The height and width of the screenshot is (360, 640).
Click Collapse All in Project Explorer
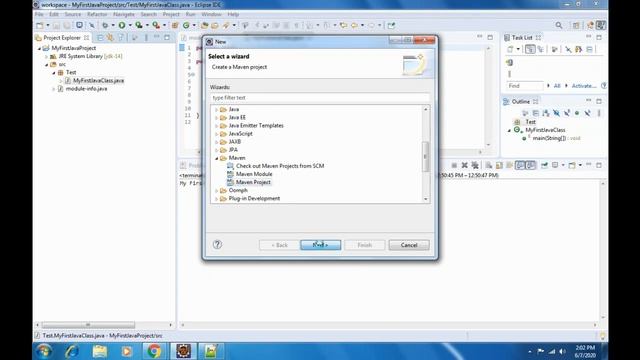(x=100, y=38)
